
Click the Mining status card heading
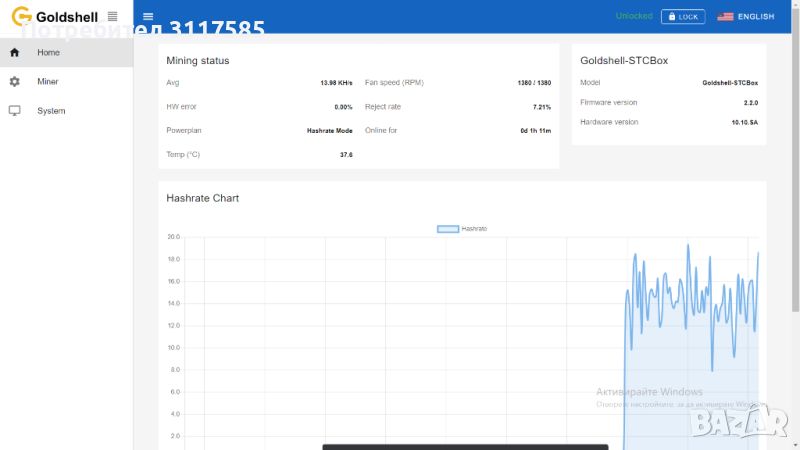pos(198,61)
